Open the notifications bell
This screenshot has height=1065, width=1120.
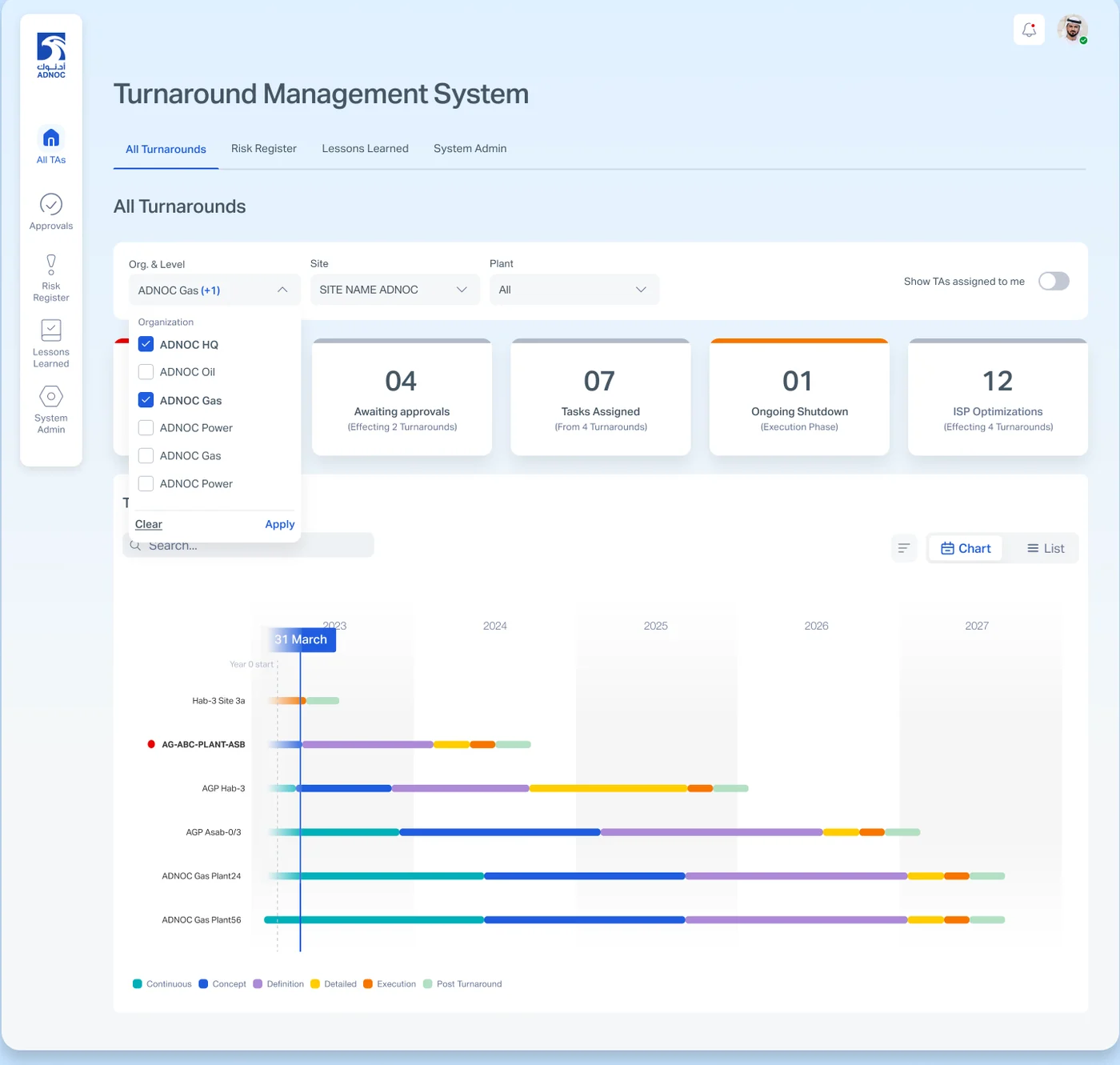coord(1029,30)
